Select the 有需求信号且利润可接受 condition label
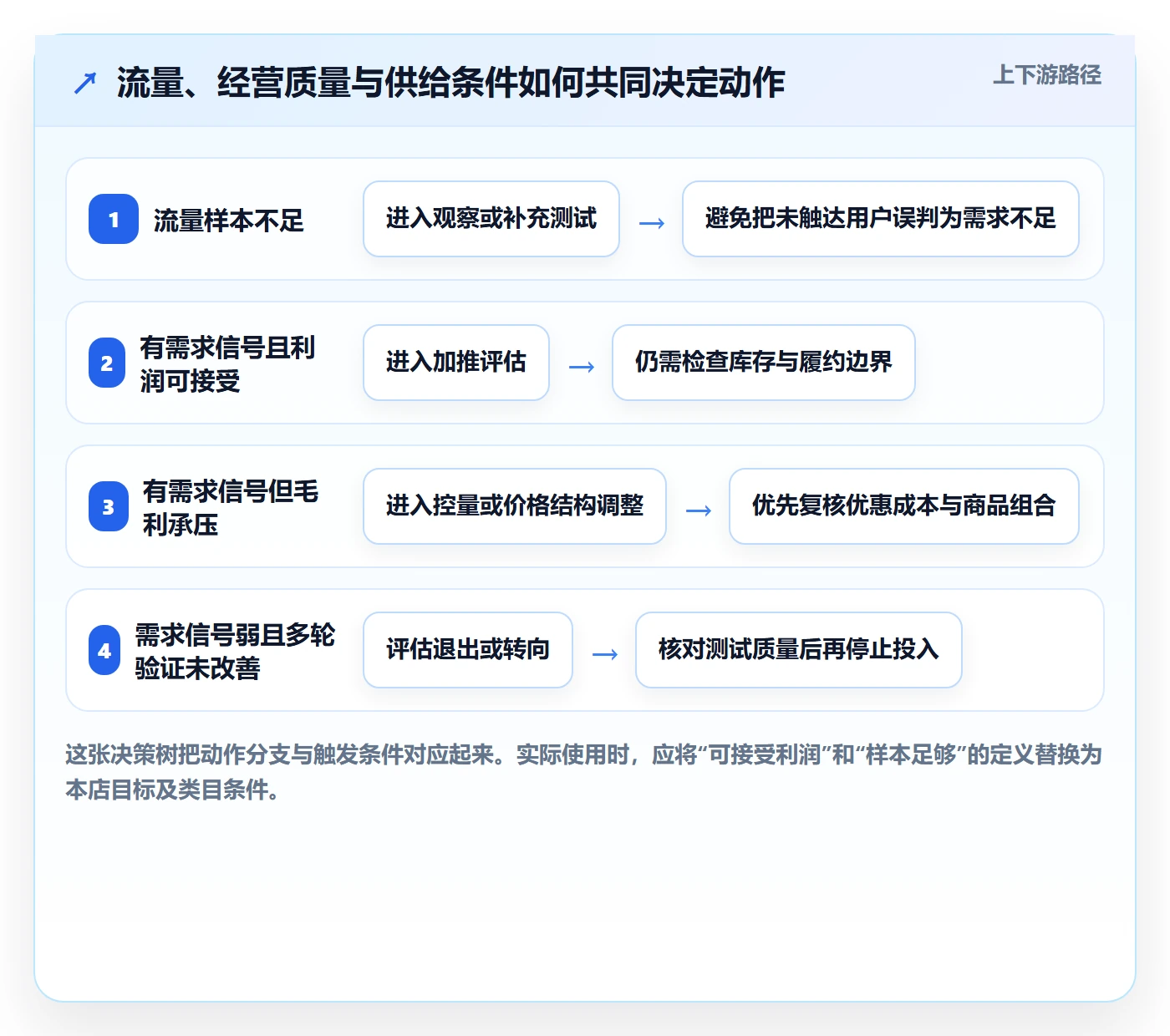1170x1036 pixels. (227, 363)
